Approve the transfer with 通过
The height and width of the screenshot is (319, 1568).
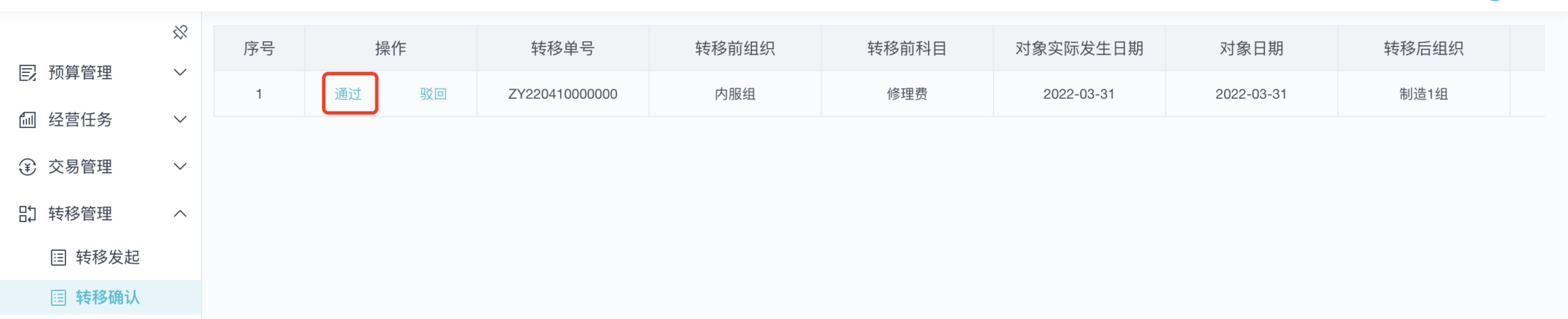pyautogui.click(x=348, y=94)
